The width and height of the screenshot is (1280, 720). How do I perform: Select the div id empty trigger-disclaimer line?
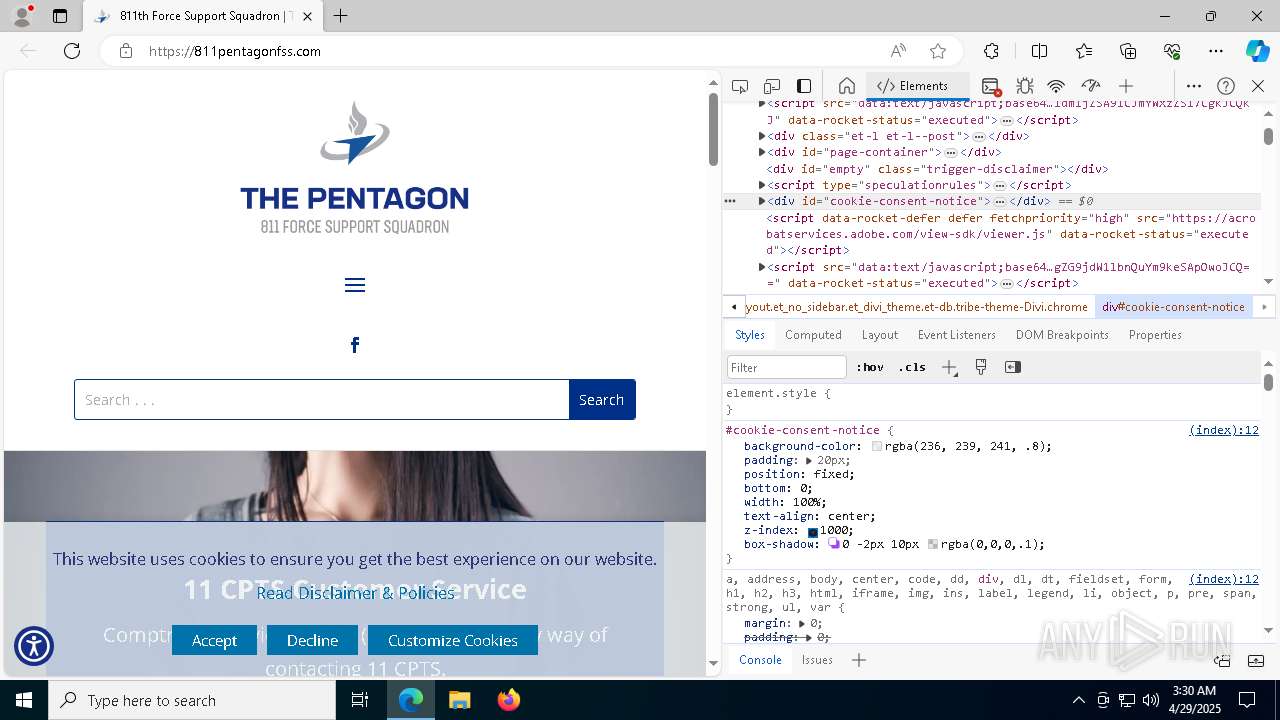(937, 169)
